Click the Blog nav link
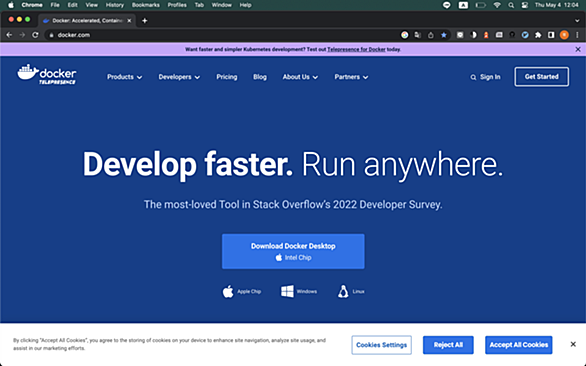 (x=260, y=77)
